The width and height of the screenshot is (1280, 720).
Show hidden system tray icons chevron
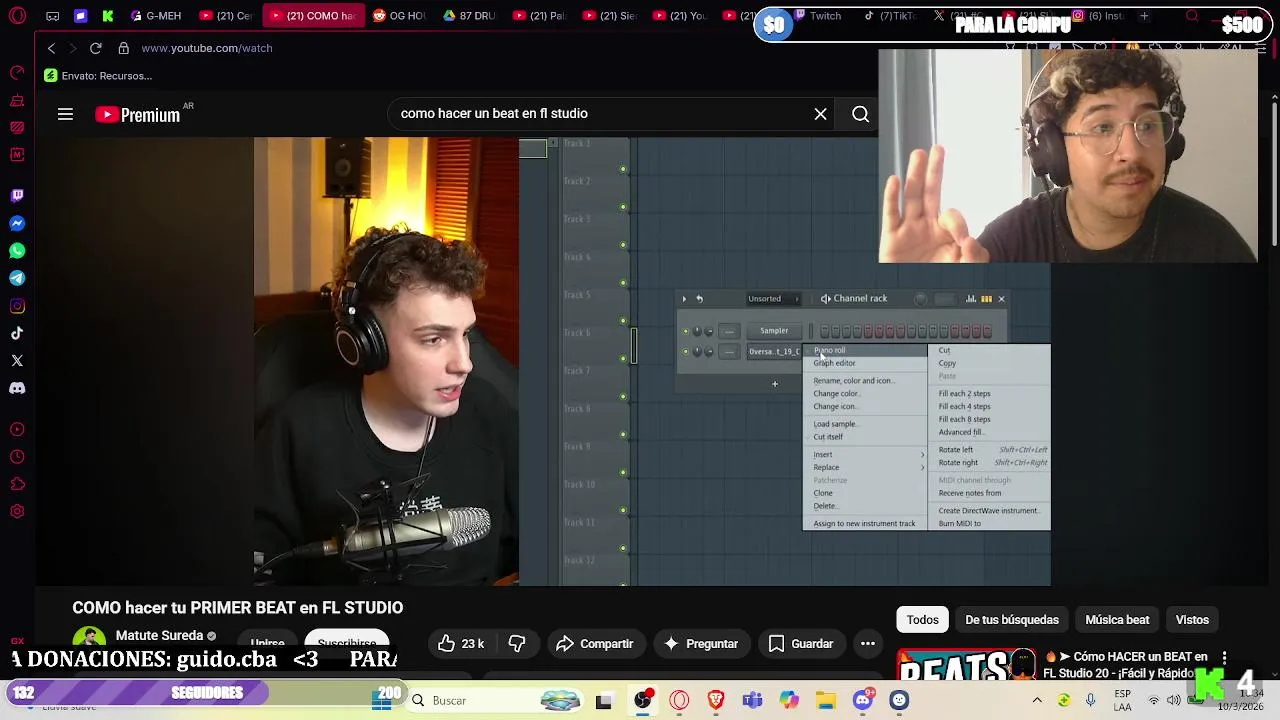tap(1037, 700)
